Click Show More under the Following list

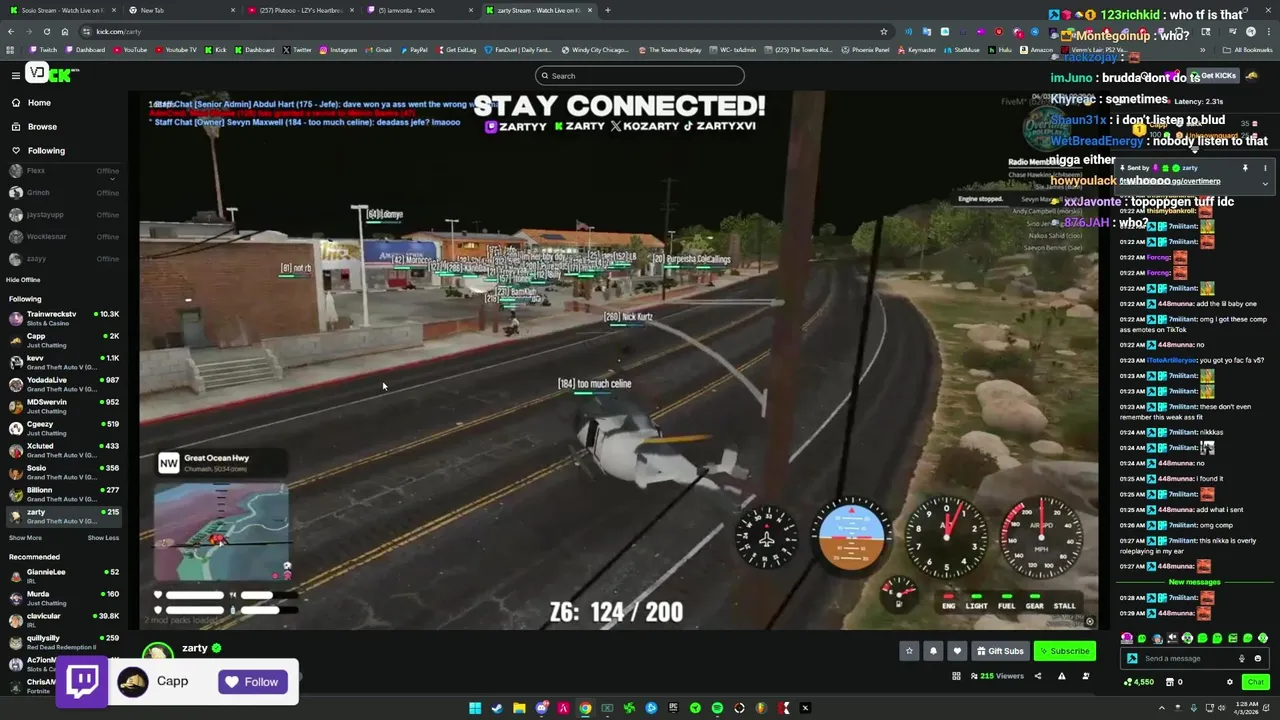(25, 538)
